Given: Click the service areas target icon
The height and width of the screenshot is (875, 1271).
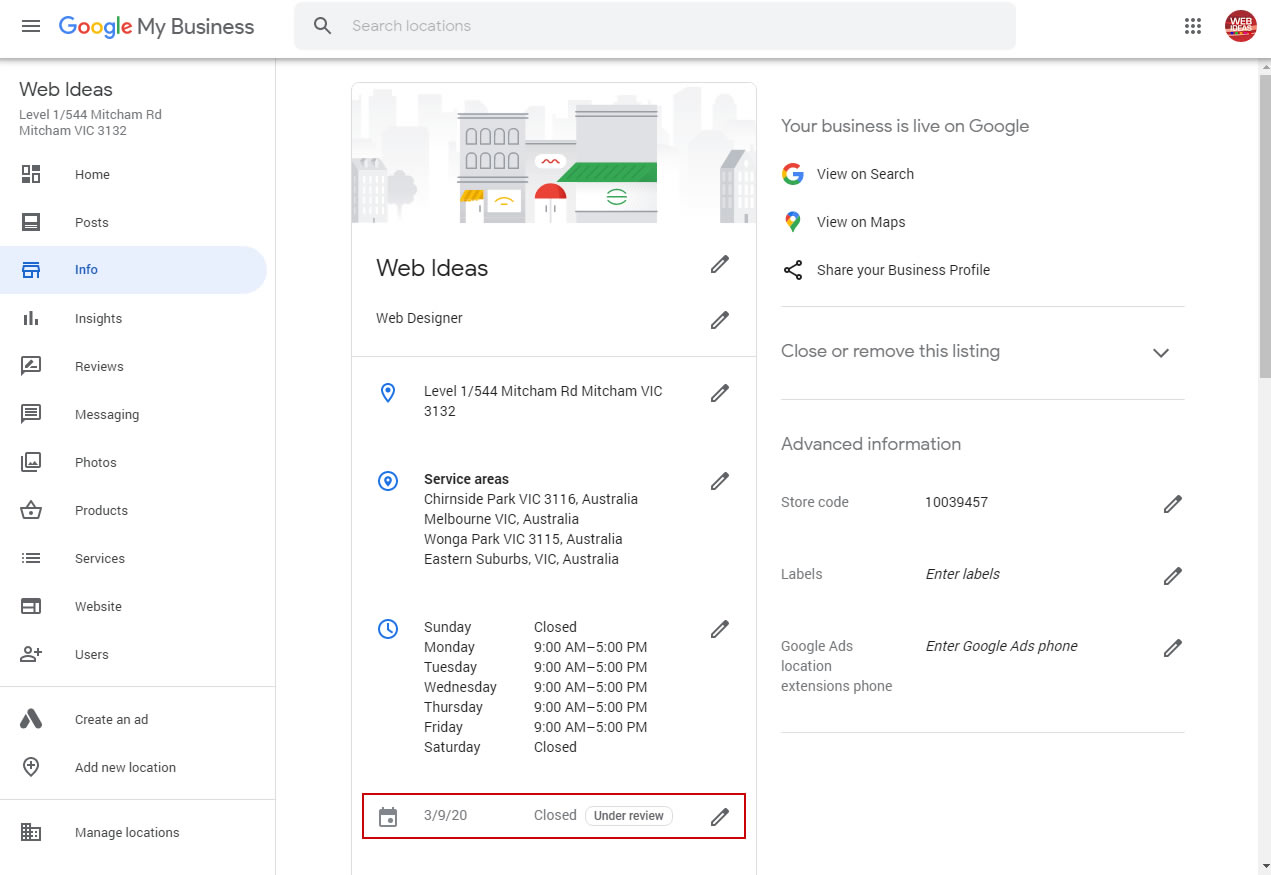Looking at the screenshot, I should tap(388, 481).
